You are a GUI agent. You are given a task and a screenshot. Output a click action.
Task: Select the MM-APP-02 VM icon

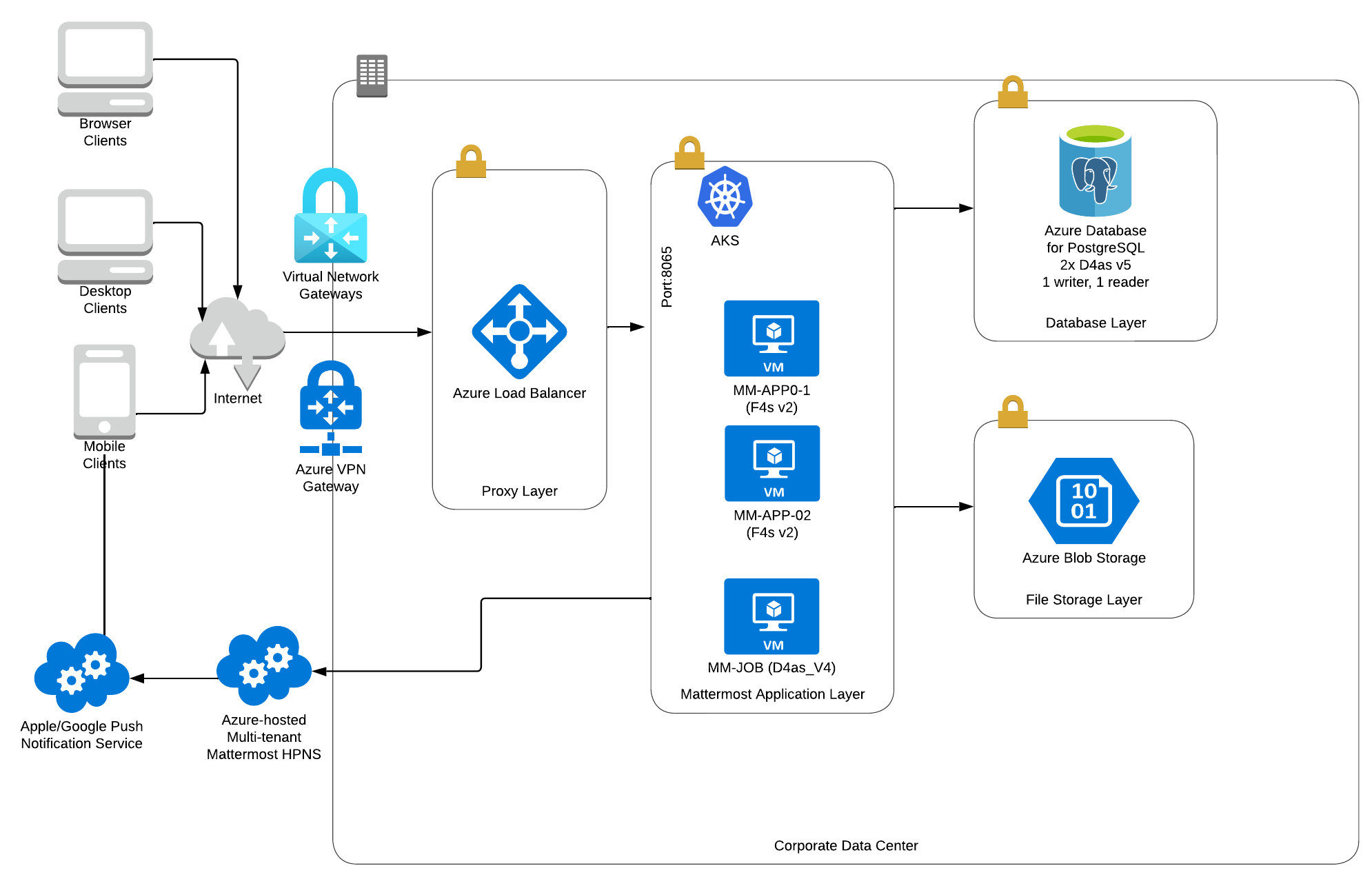772,463
